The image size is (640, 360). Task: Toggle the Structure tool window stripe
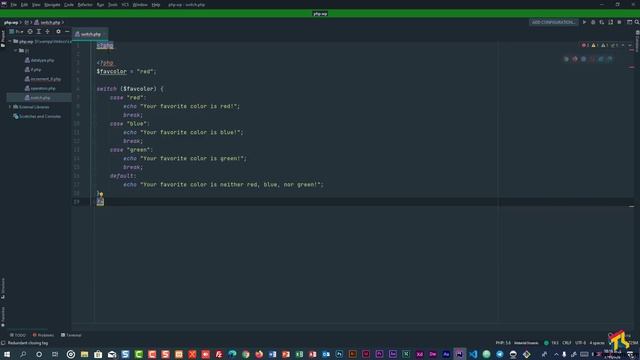point(3,288)
